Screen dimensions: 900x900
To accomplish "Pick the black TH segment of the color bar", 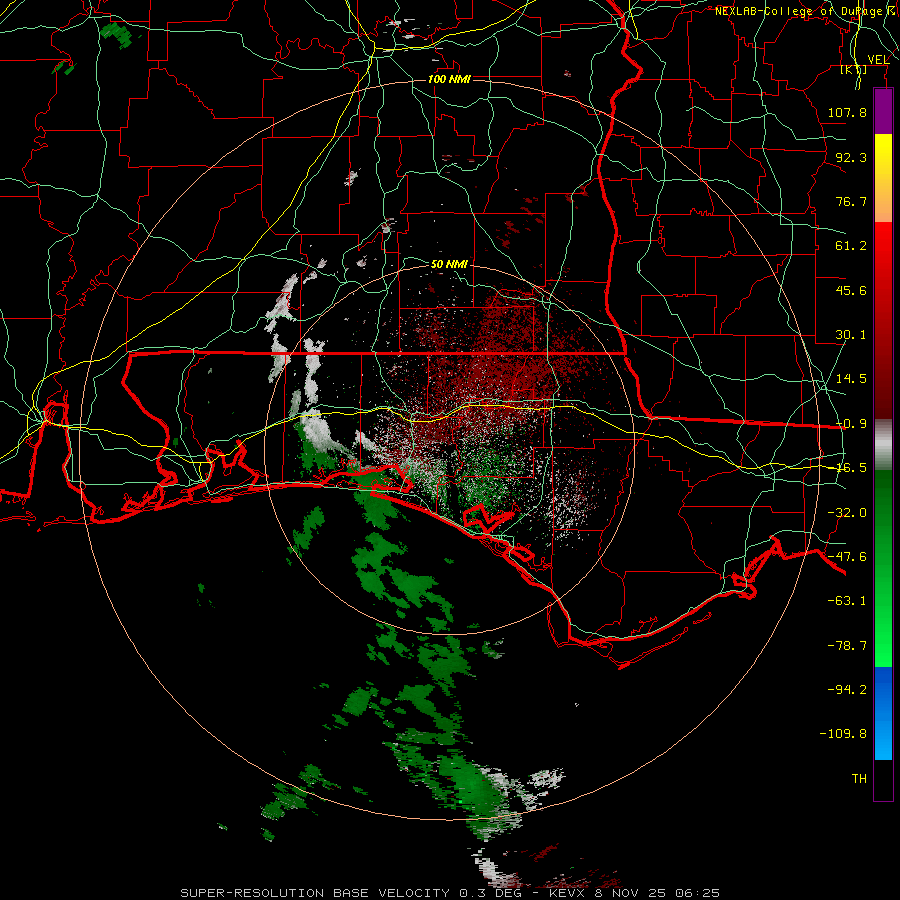I will pos(883,779).
